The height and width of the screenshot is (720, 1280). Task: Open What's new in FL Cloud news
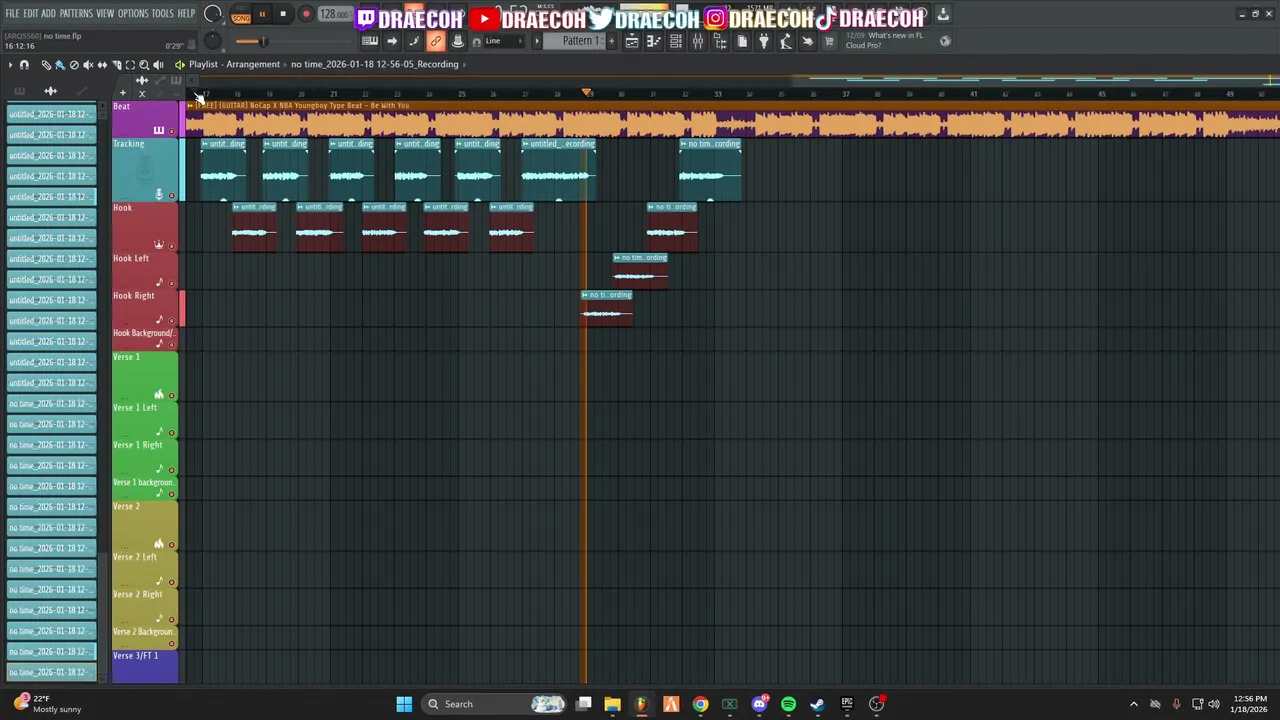[885, 41]
